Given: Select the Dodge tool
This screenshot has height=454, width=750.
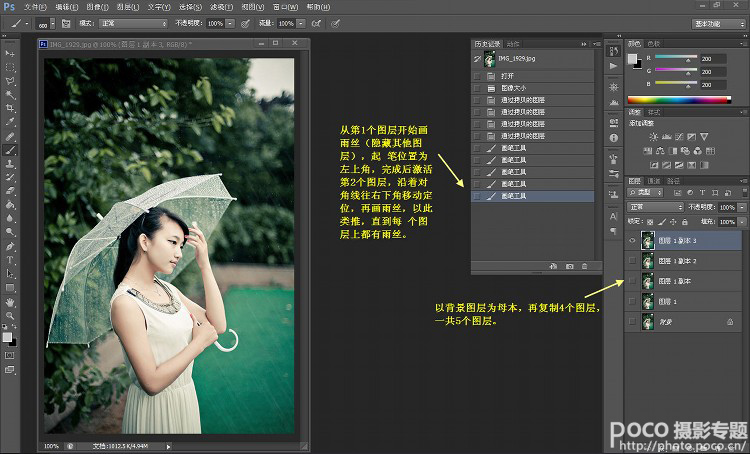Looking at the screenshot, I should pyautogui.click(x=10, y=232).
